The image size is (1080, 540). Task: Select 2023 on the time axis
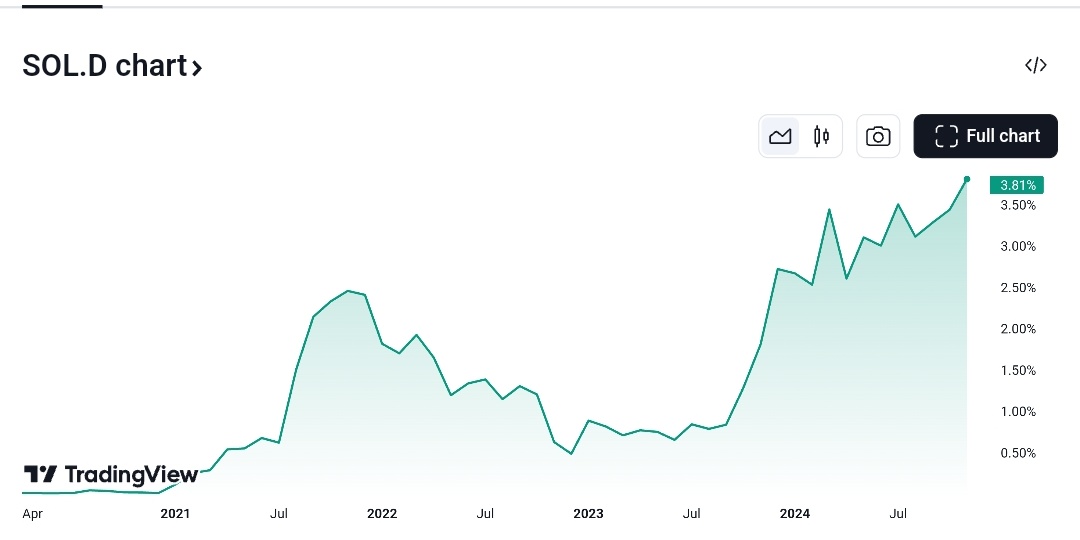point(588,514)
